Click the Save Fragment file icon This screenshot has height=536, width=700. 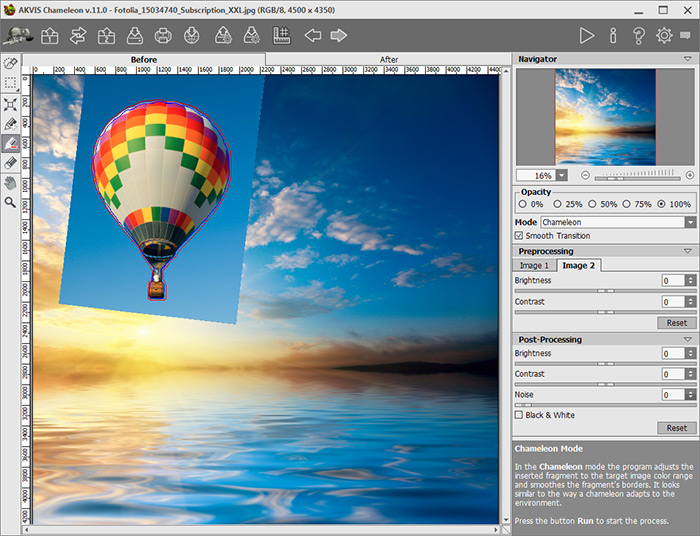pyautogui.click(x=252, y=35)
